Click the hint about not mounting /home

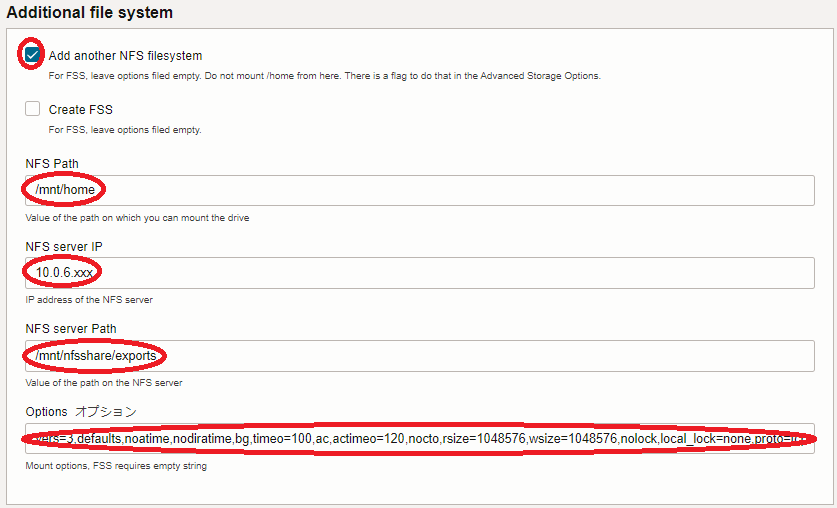[324, 76]
